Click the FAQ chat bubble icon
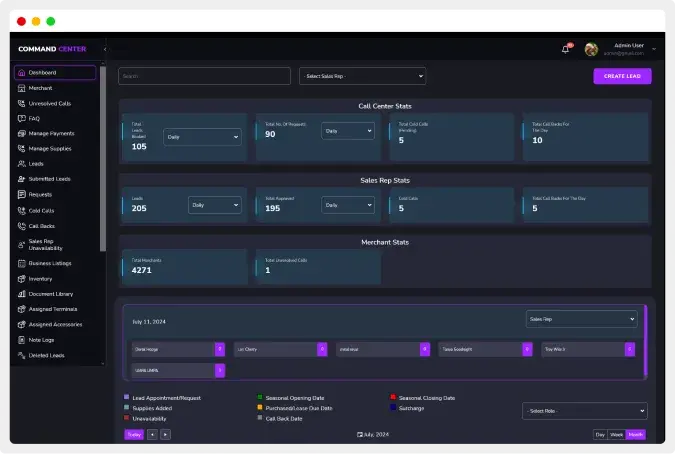The image size is (675, 454). (22, 118)
